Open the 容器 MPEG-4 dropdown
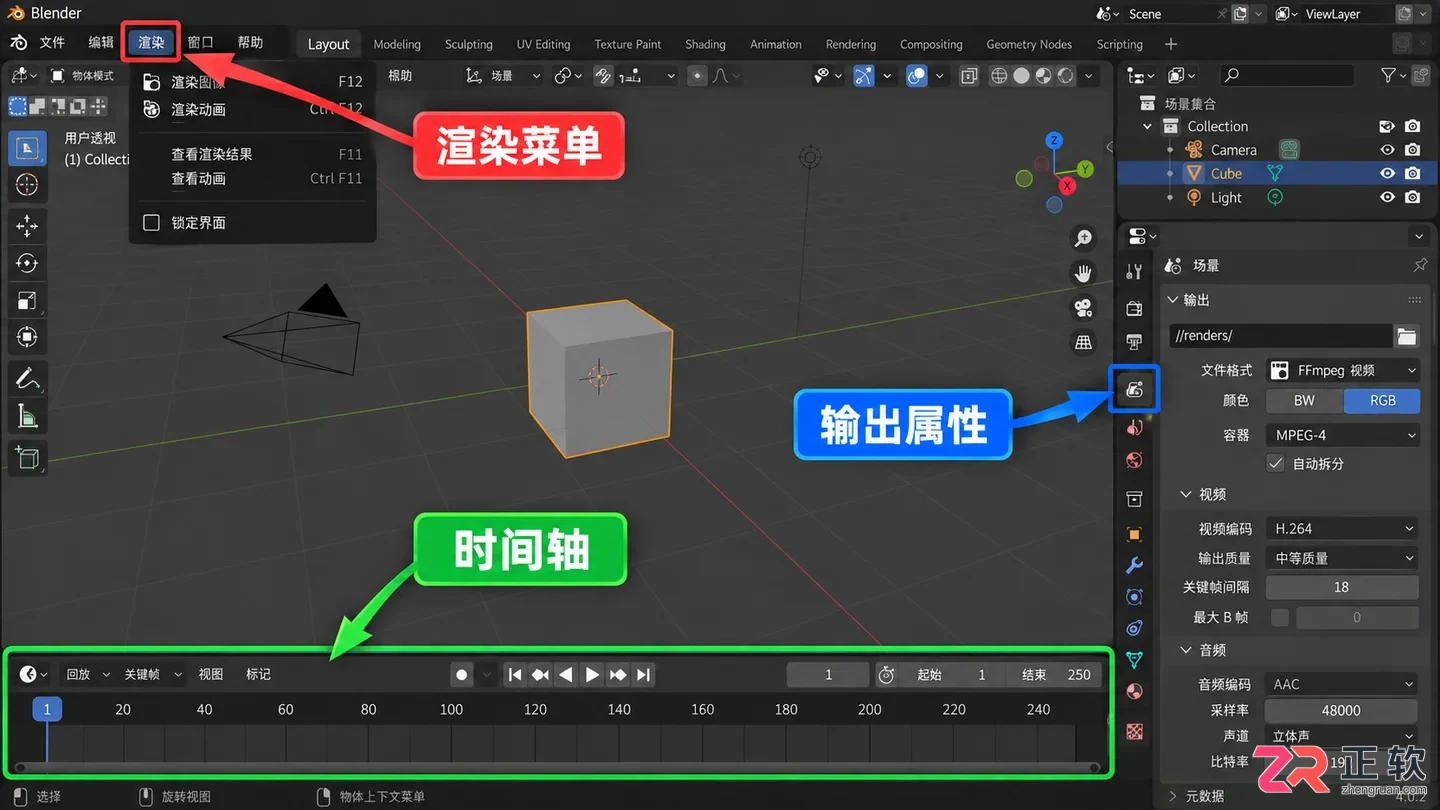The image size is (1440, 810). tap(1343, 435)
